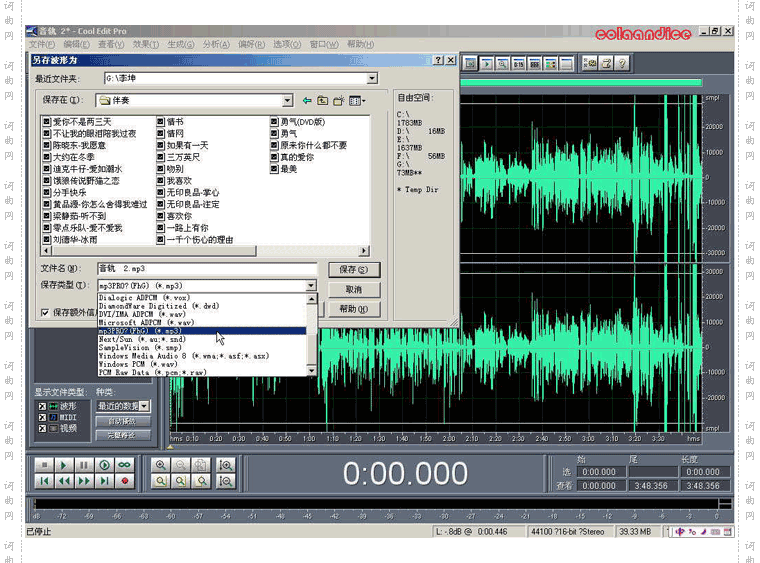
Task: Click the Rewind transport button
Action: pos(64,481)
